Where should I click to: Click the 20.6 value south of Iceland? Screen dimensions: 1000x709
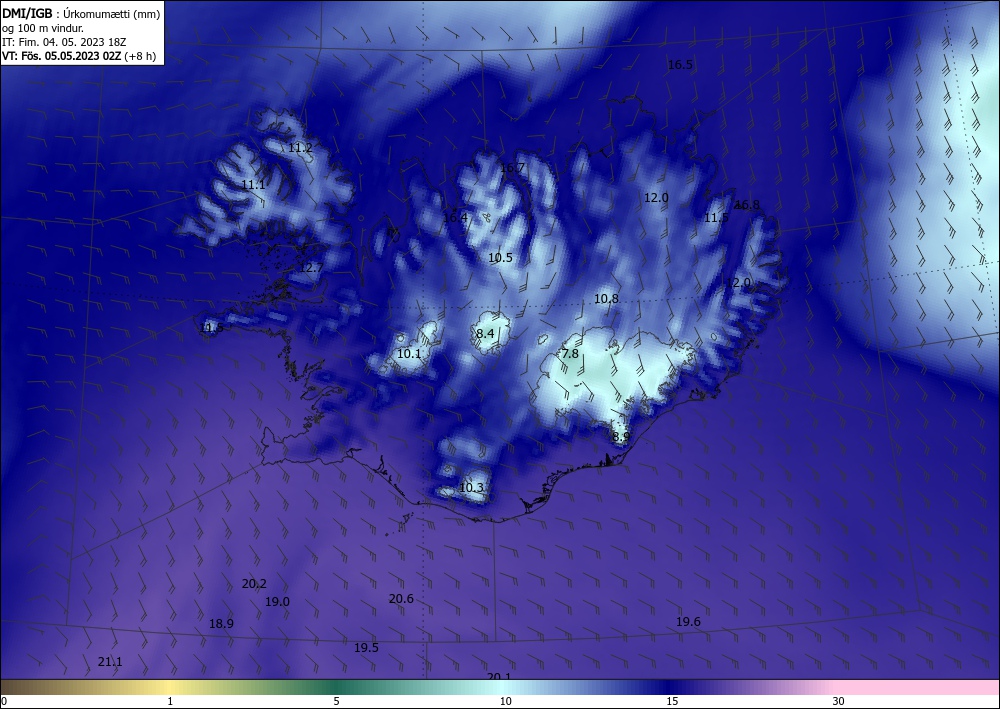coord(401,598)
